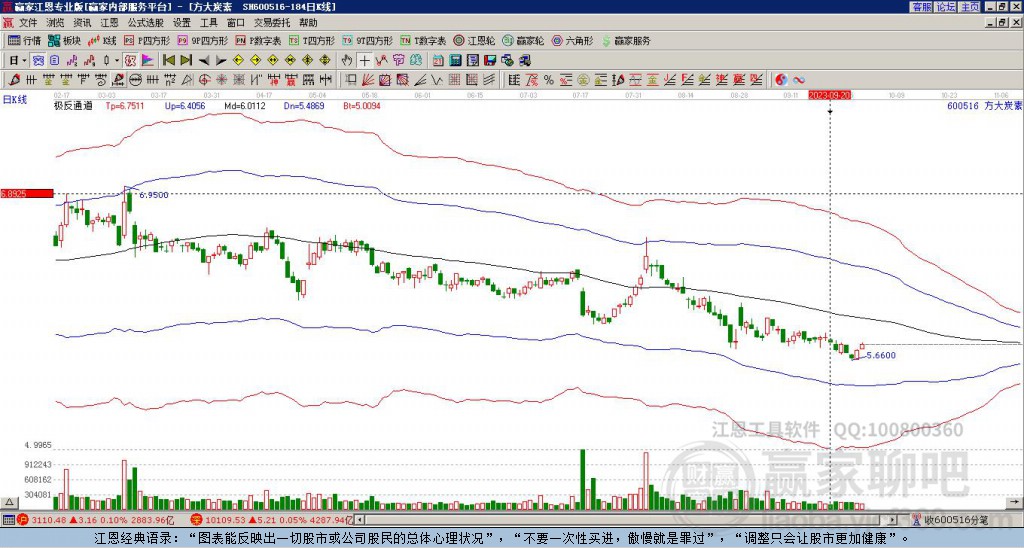Open the 交易委托 menu
This screenshot has height=548, width=1024.
tap(272, 23)
